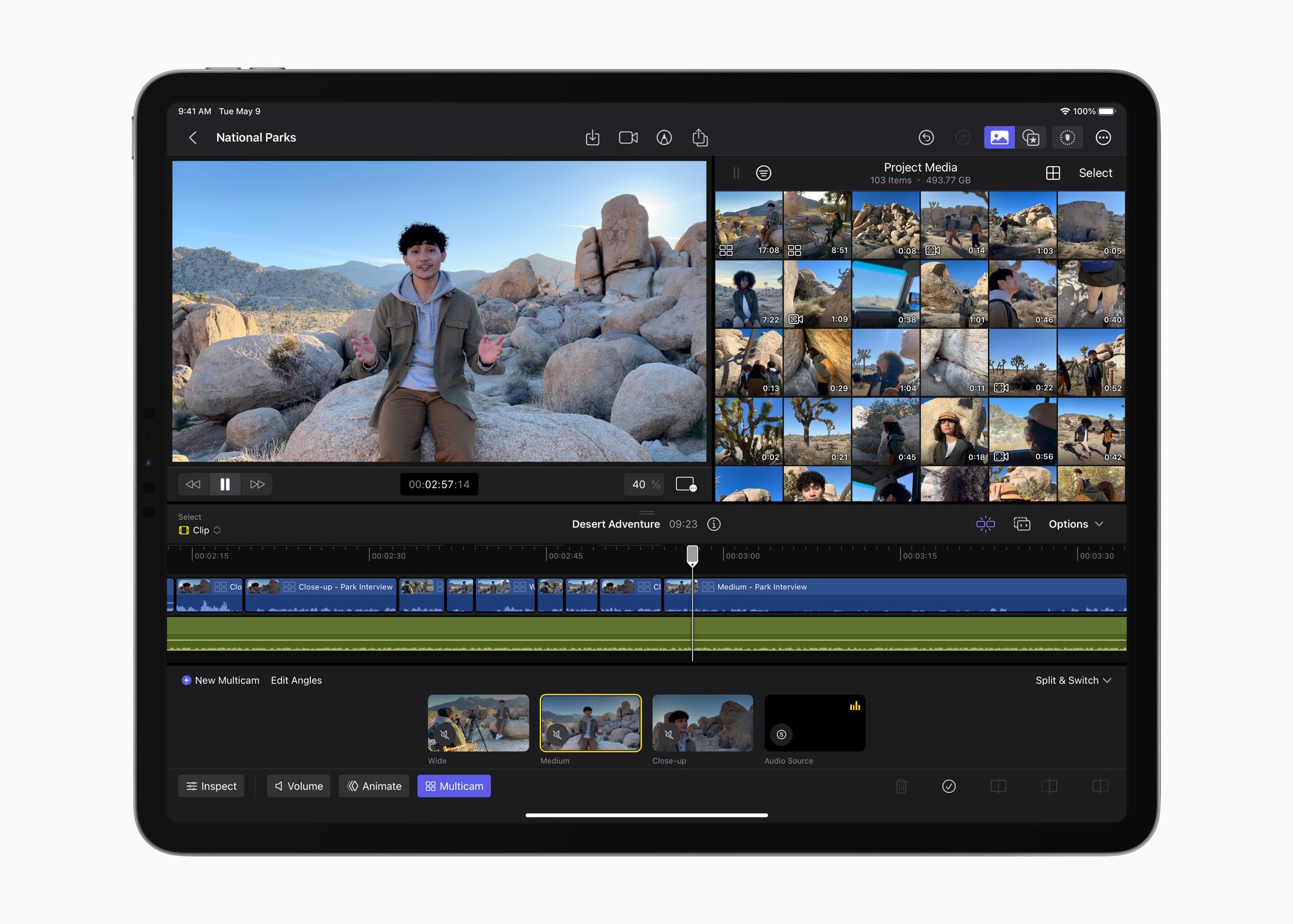Click the grid layout icon in Project Media
The image size is (1293, 924).
(1052, 173)
